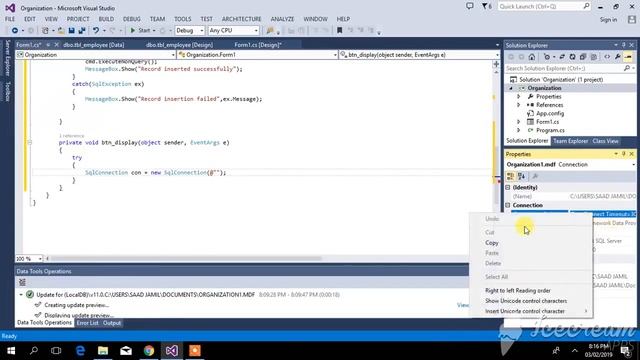
Task: Toggle Alphabetical sorting in the Properties panel
Action: click(521, 176)
